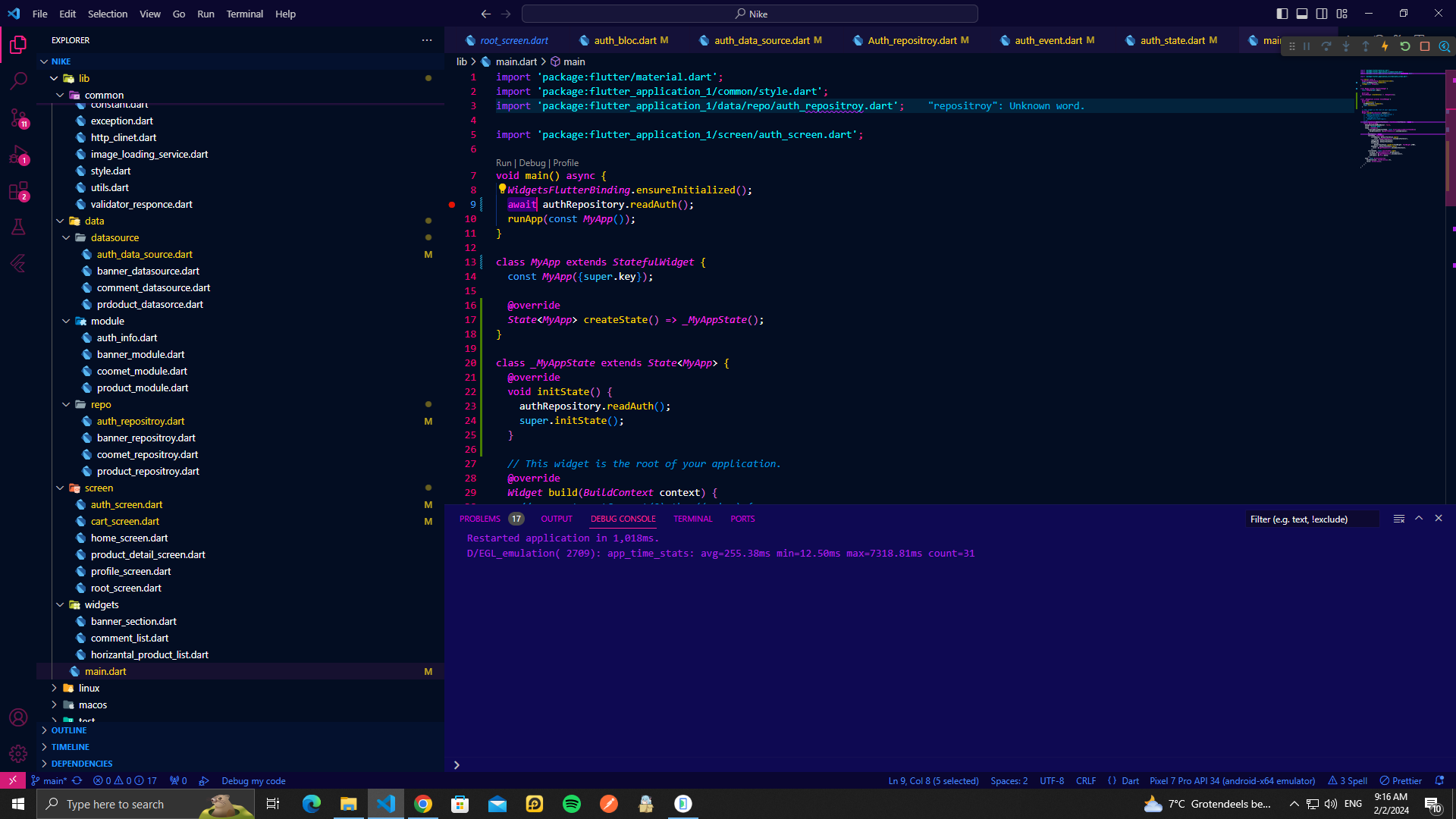Open Source Control view with 11 badge
The width and height of the screenshot is (1456, 819).
pyautogui.click(x=18, y=118)
